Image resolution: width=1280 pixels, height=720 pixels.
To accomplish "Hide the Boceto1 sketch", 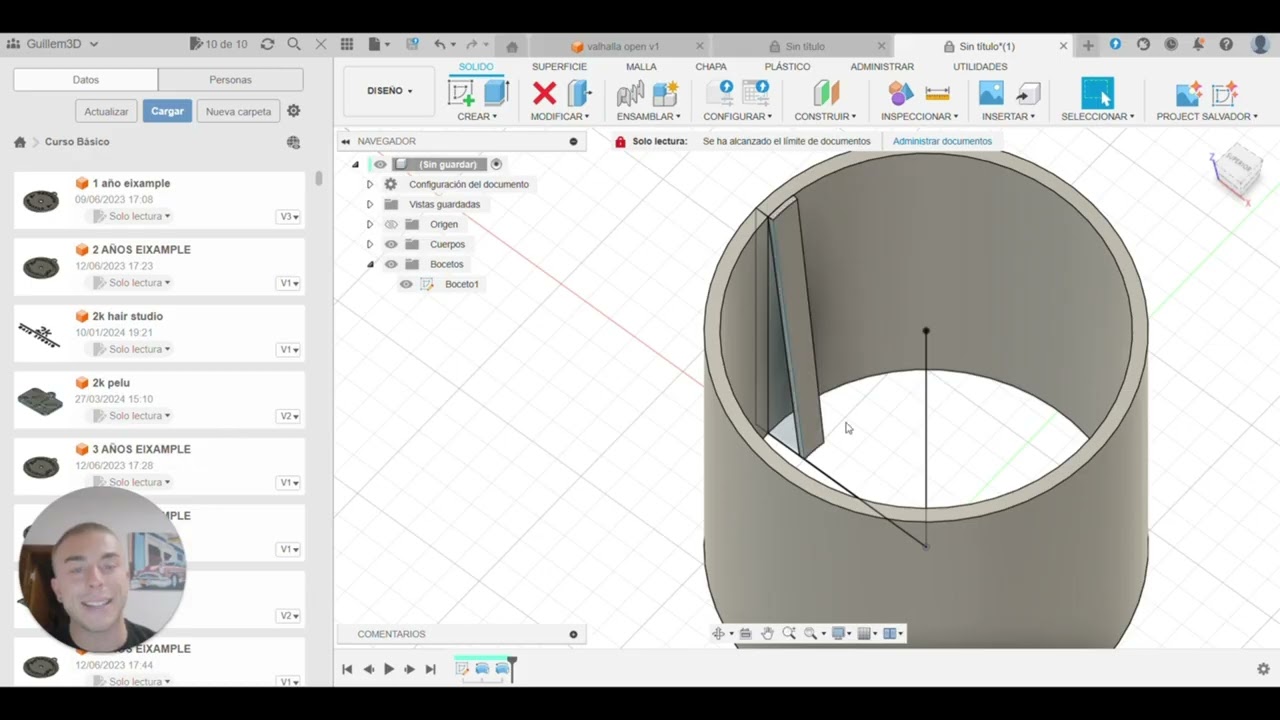I will coord(406,284).
